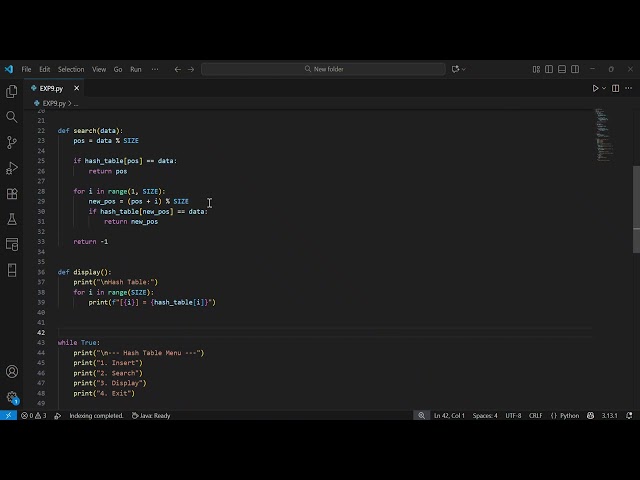Click the editor vertical scrollbar thumb
640x480 pixels.
[x=636, y=209]
